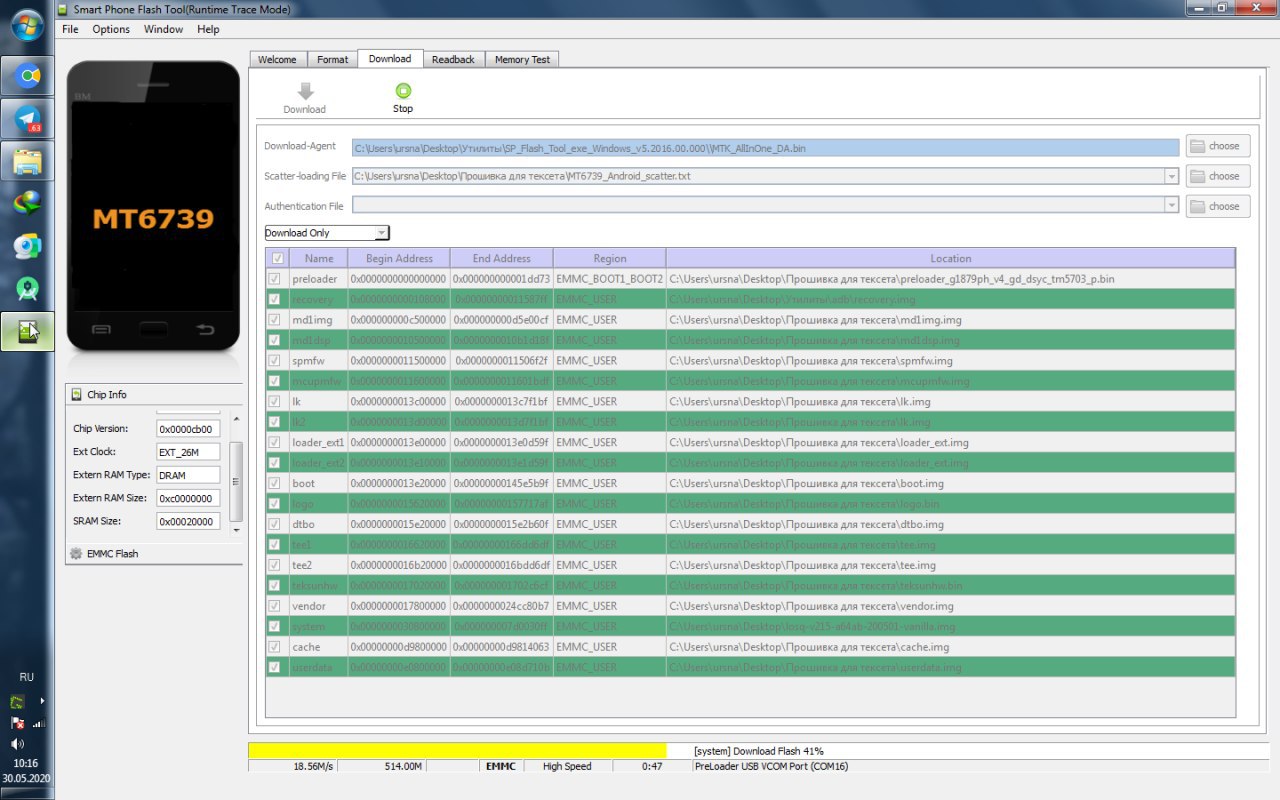This screenshot has width=1280, height=800.
Task: Switch to the Memory Test tab
Action: (x=522, y=59)
